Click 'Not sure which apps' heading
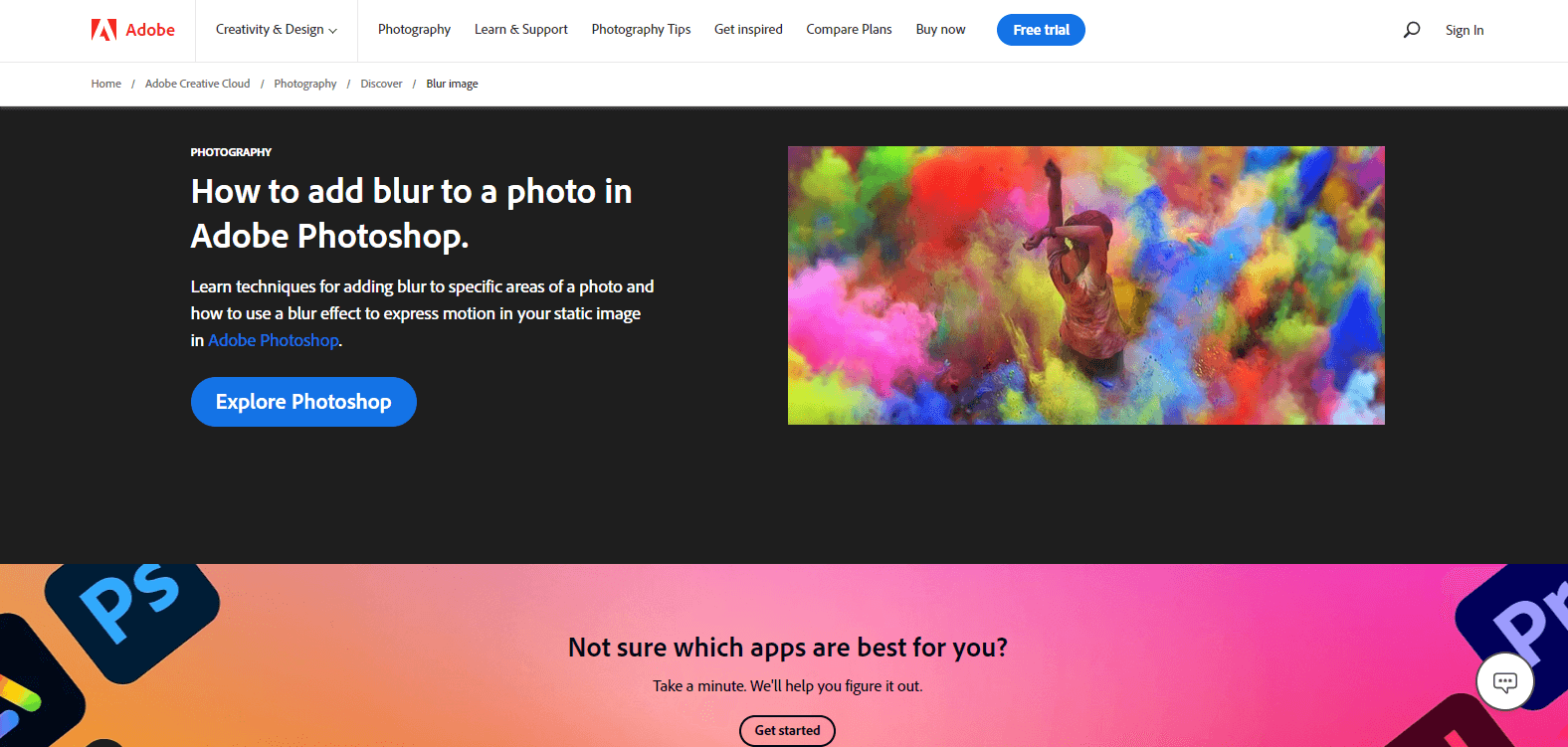This screenshot has height=747, width=1568. point(787,648)
